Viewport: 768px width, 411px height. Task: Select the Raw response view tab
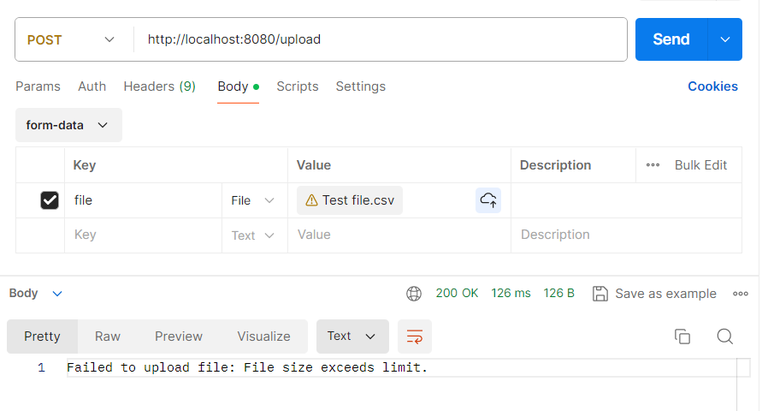[108, 336]
